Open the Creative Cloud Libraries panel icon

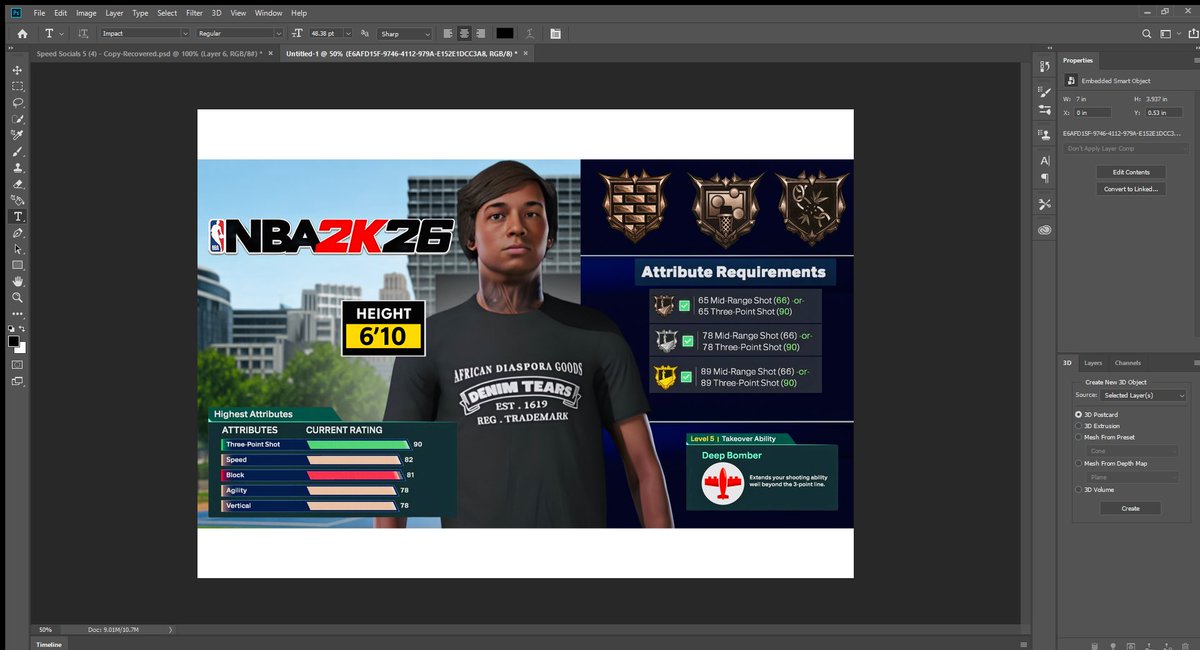pos(1044,230)
